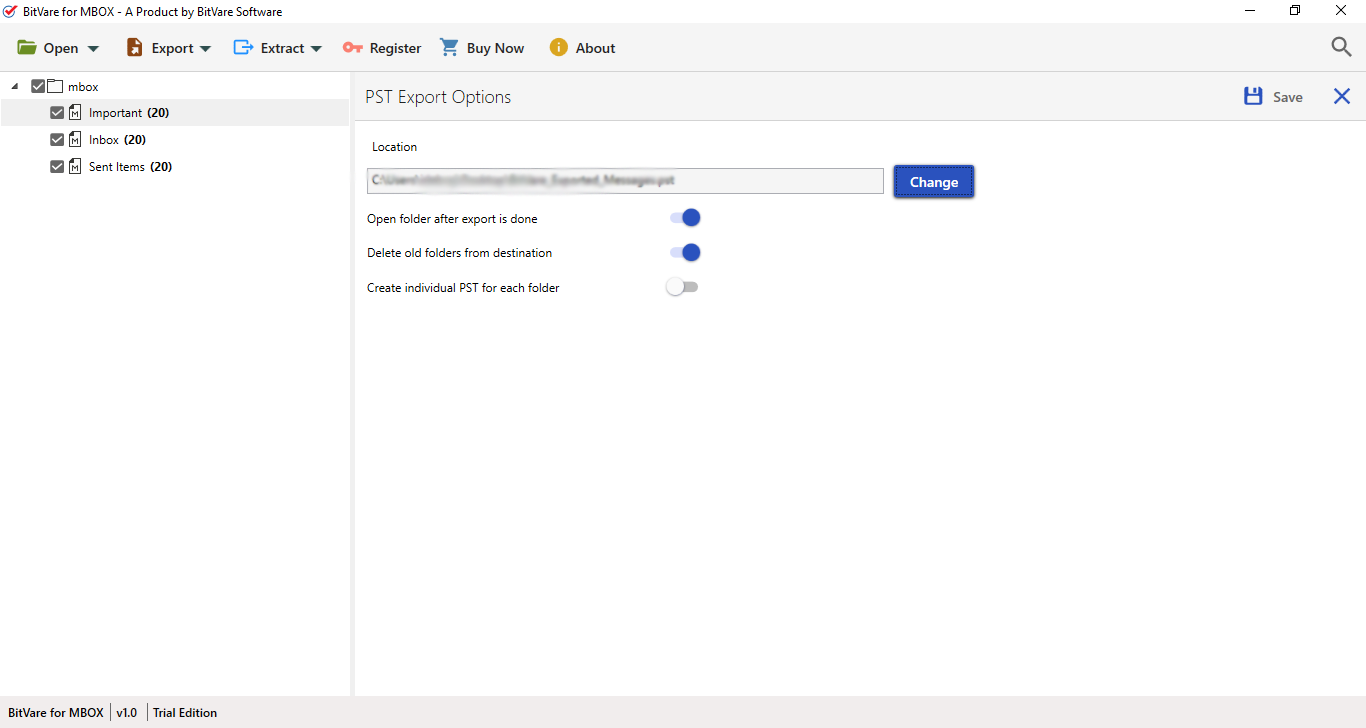Click the Export menu label
1366x728 pixels.
click(173, 48)
